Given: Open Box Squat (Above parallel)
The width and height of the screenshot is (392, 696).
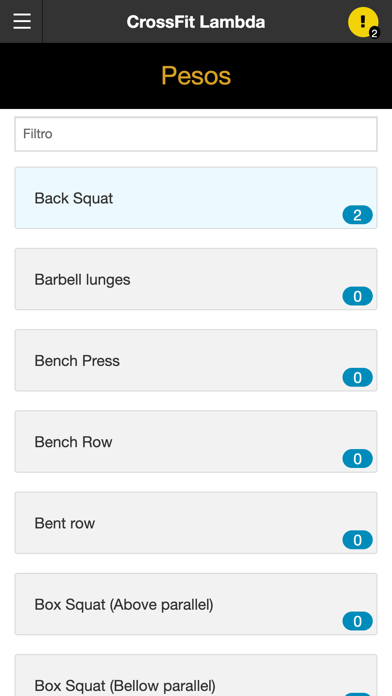Looking at the screenshot, I should [x=196, y=604].
